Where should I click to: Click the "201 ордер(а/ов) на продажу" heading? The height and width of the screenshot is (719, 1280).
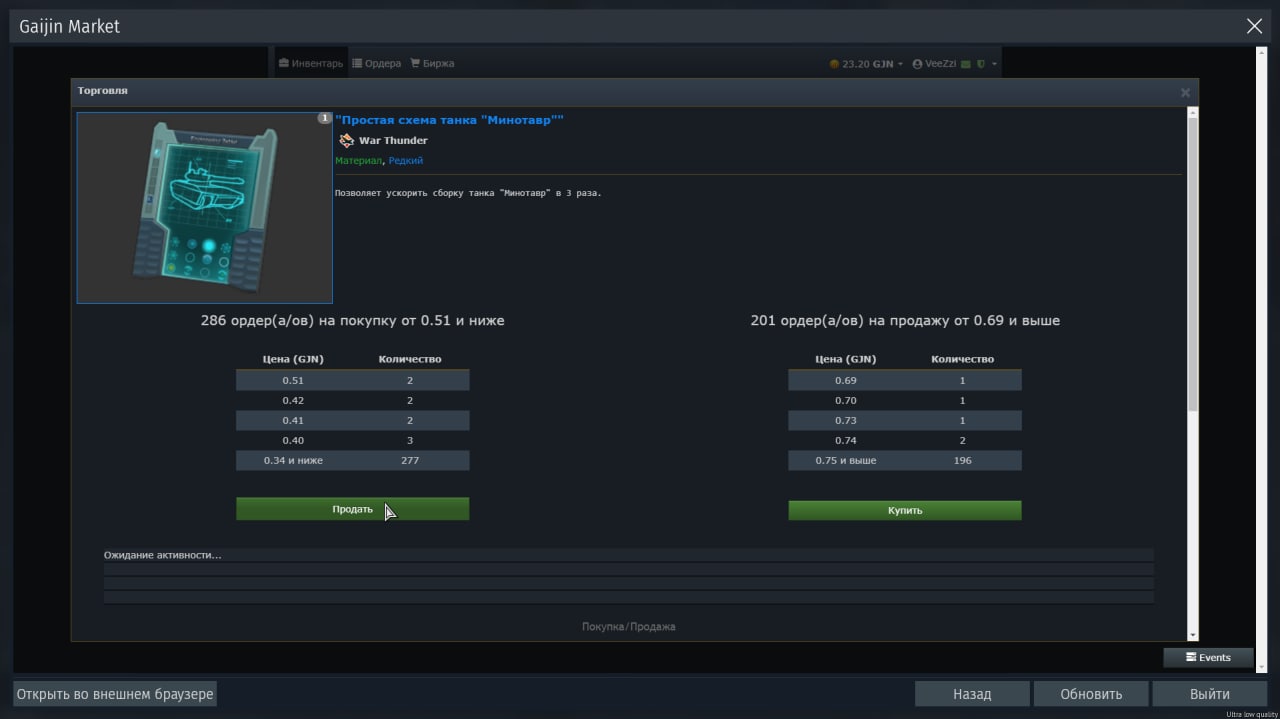905,321
